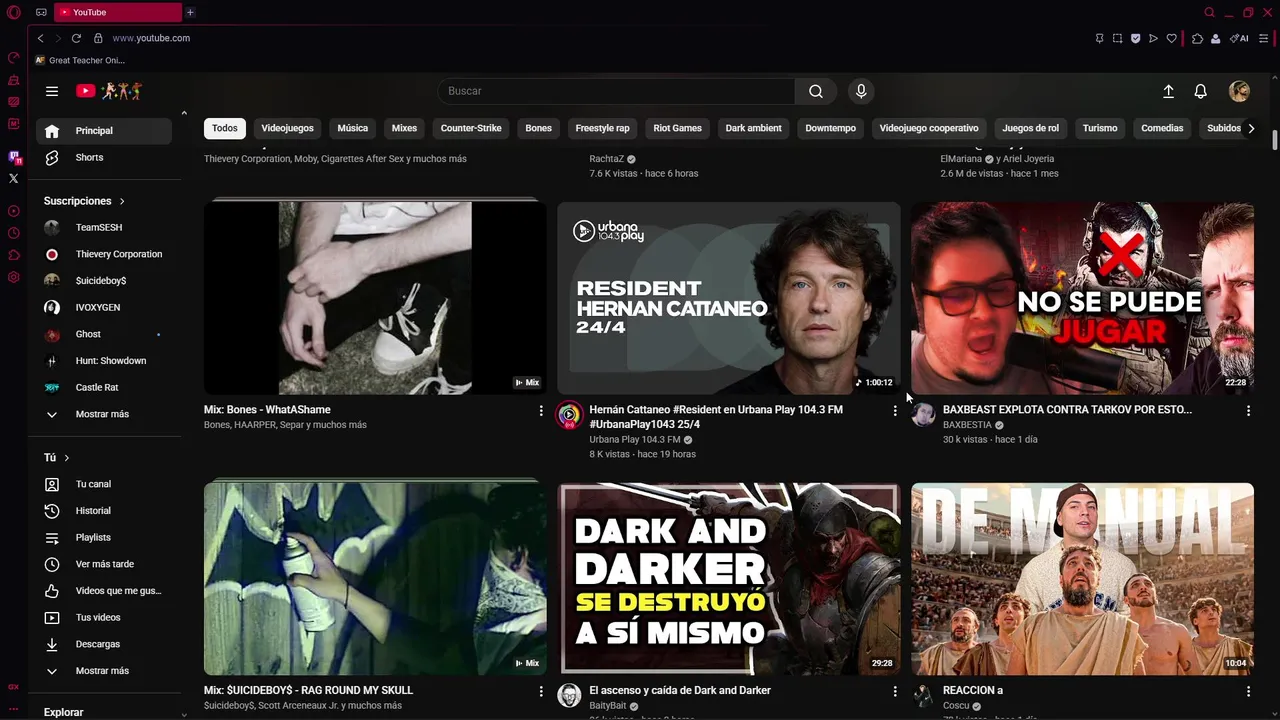Screen dimensions: 1280x720
Task: Open the account avatar menu
Action: (x=1239, y=91)
